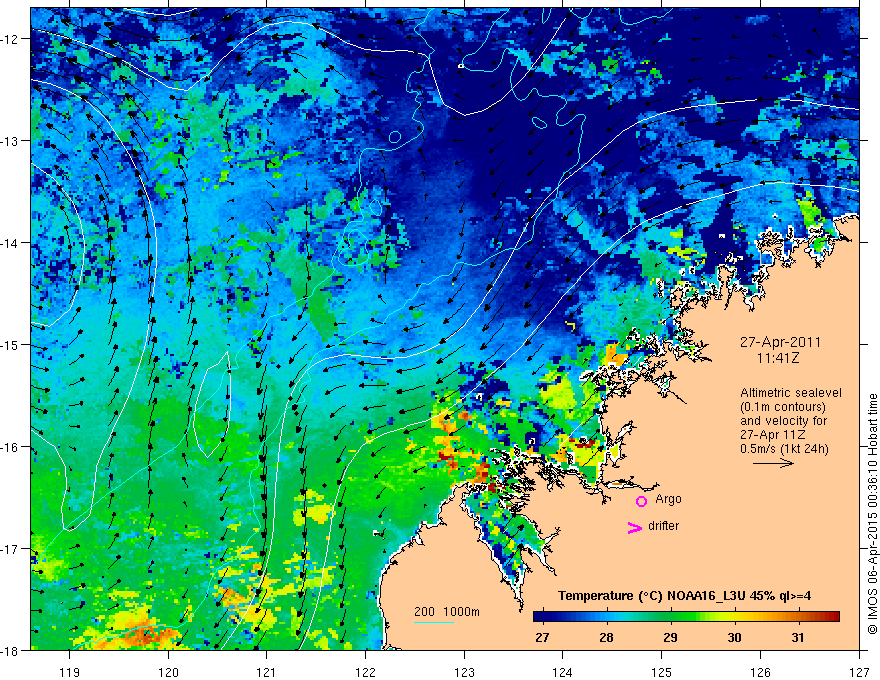Click the '11:41Z' time label
The width and height of the screenshot is (880, 680).
tap(778, 358)
